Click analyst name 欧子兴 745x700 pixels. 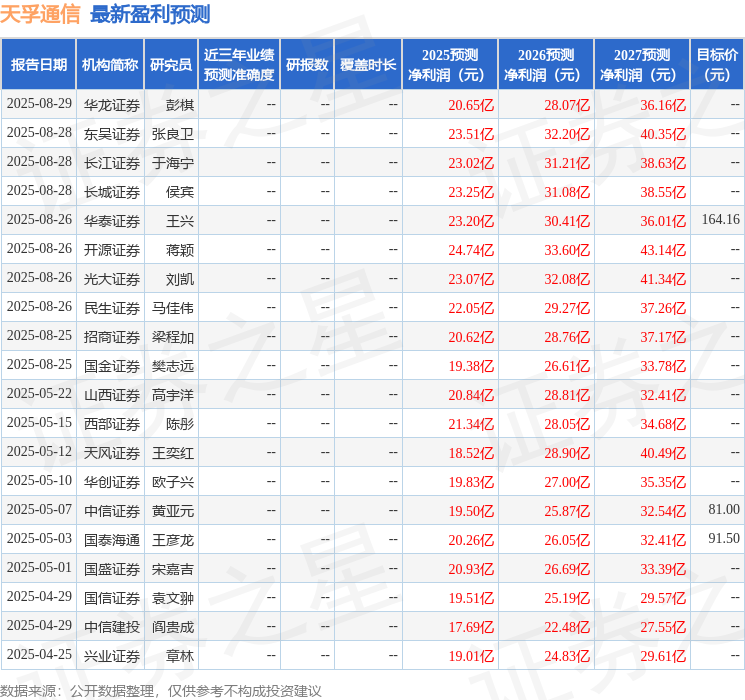pyautogui.click(x=172, y=482)
